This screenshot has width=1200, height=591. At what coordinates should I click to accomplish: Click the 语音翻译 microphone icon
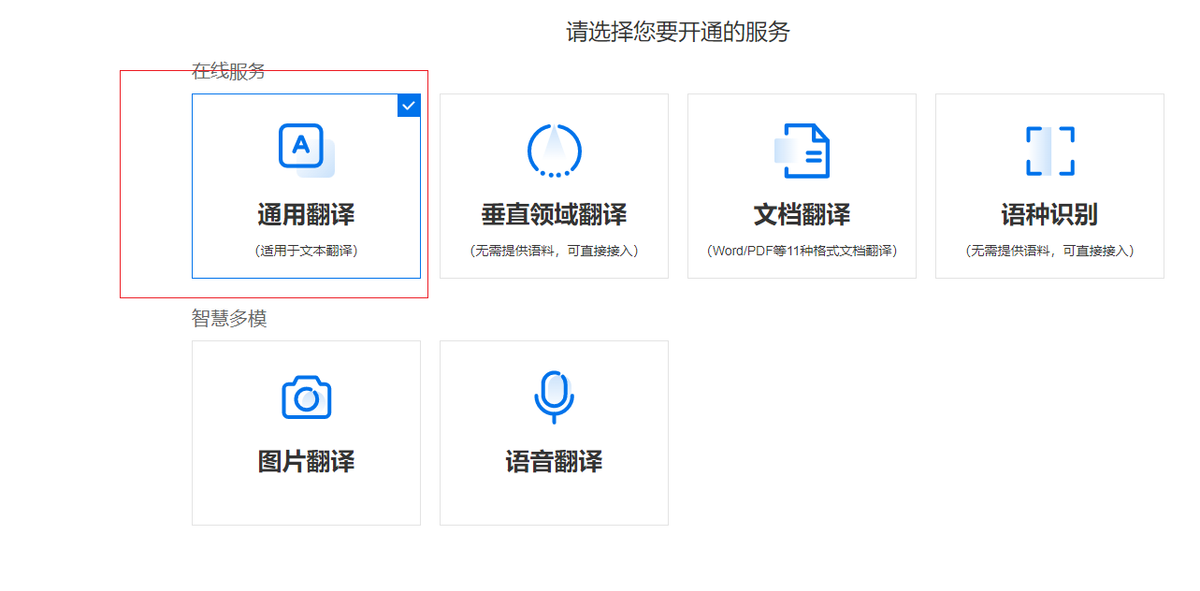554,397
